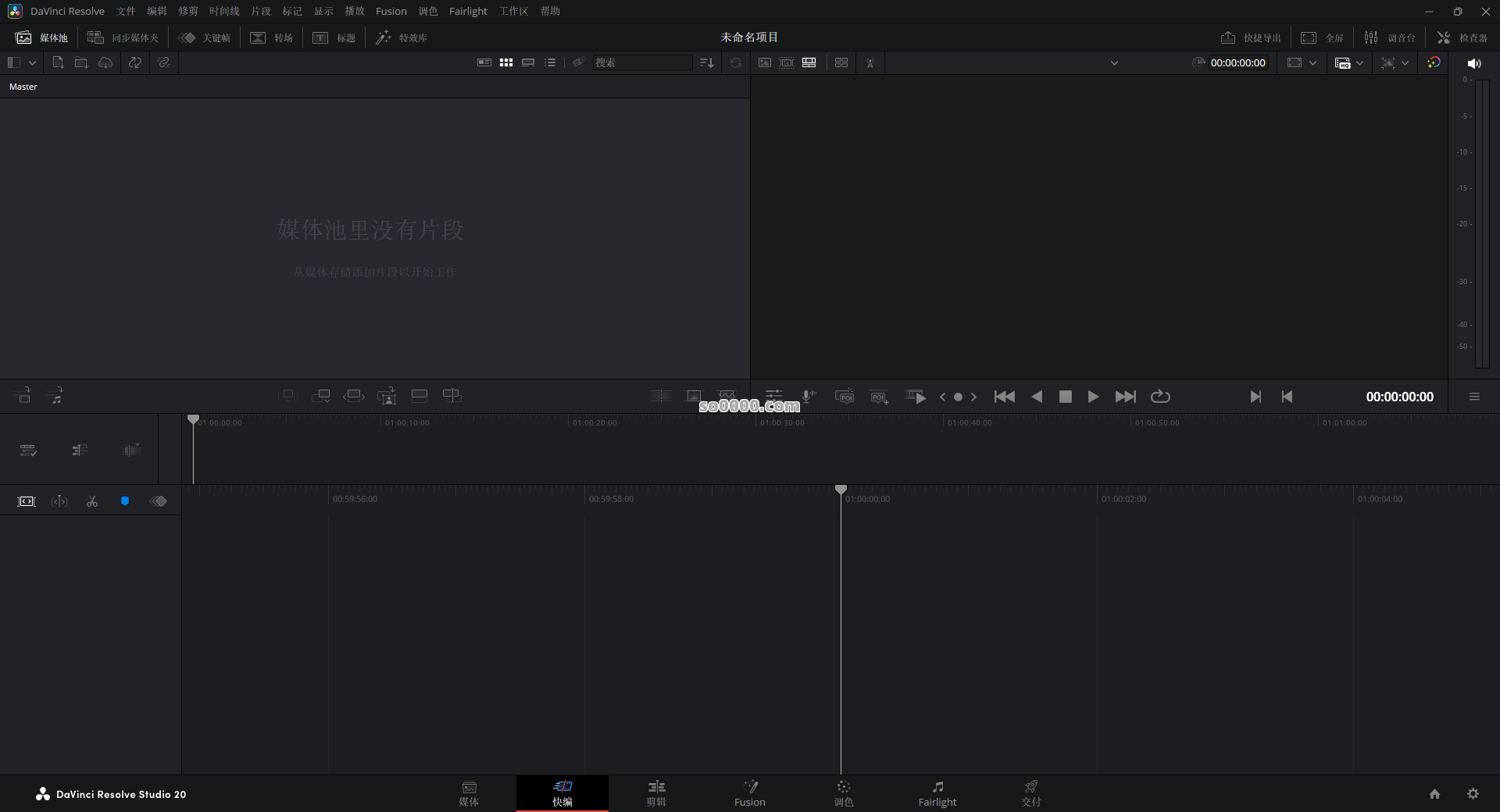Open the 特效库 effects library panel
1500x812 pixels.
pyautogui.click(x=402, y=37)
